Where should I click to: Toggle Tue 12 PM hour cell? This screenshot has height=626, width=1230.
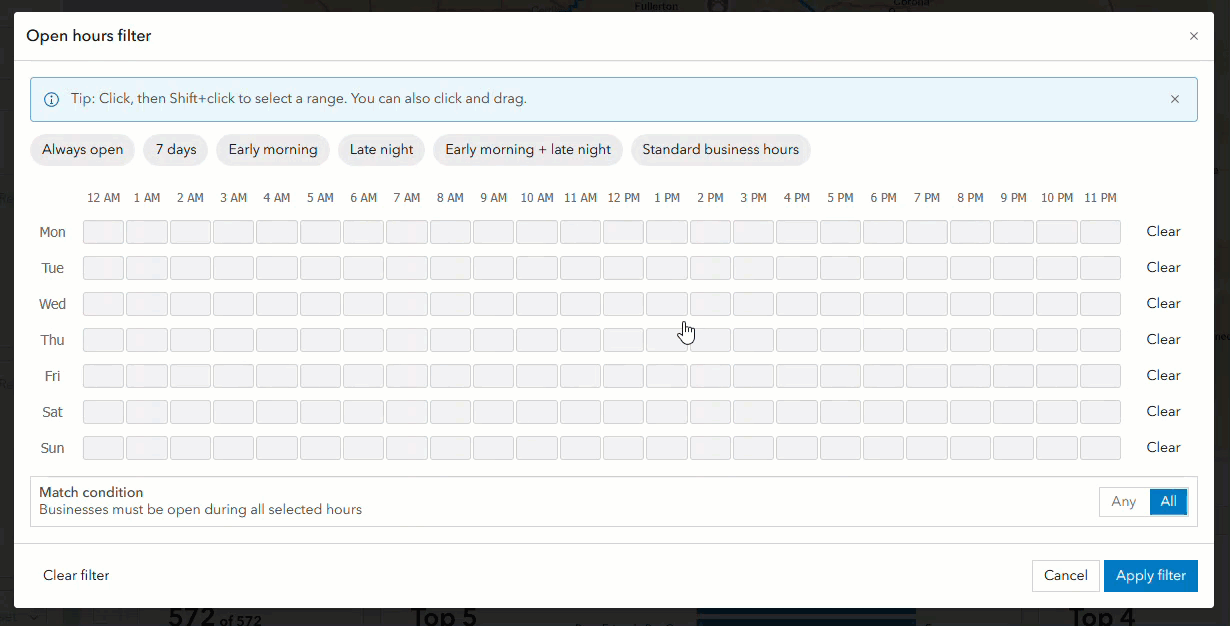point(623,268)
